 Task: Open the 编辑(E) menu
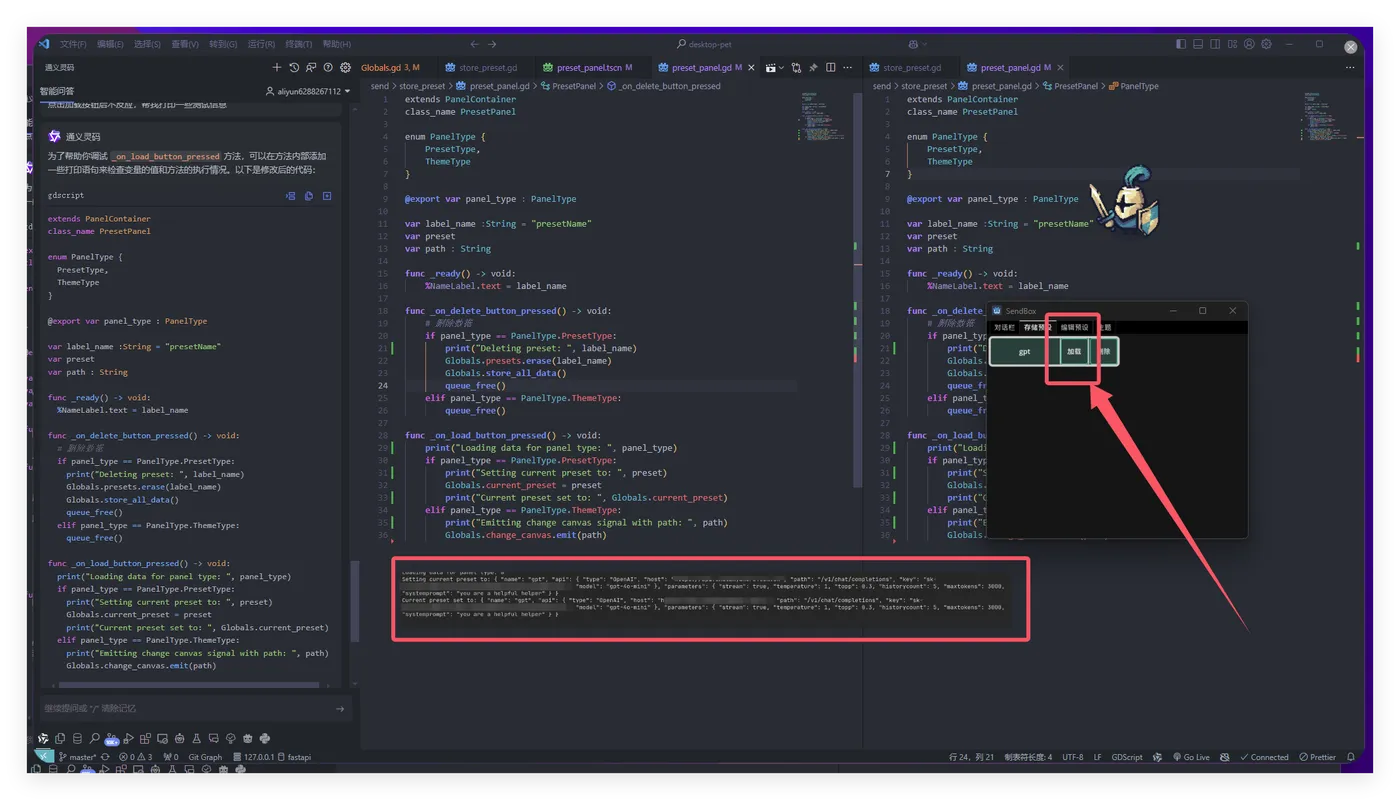(x=110, y=44)
